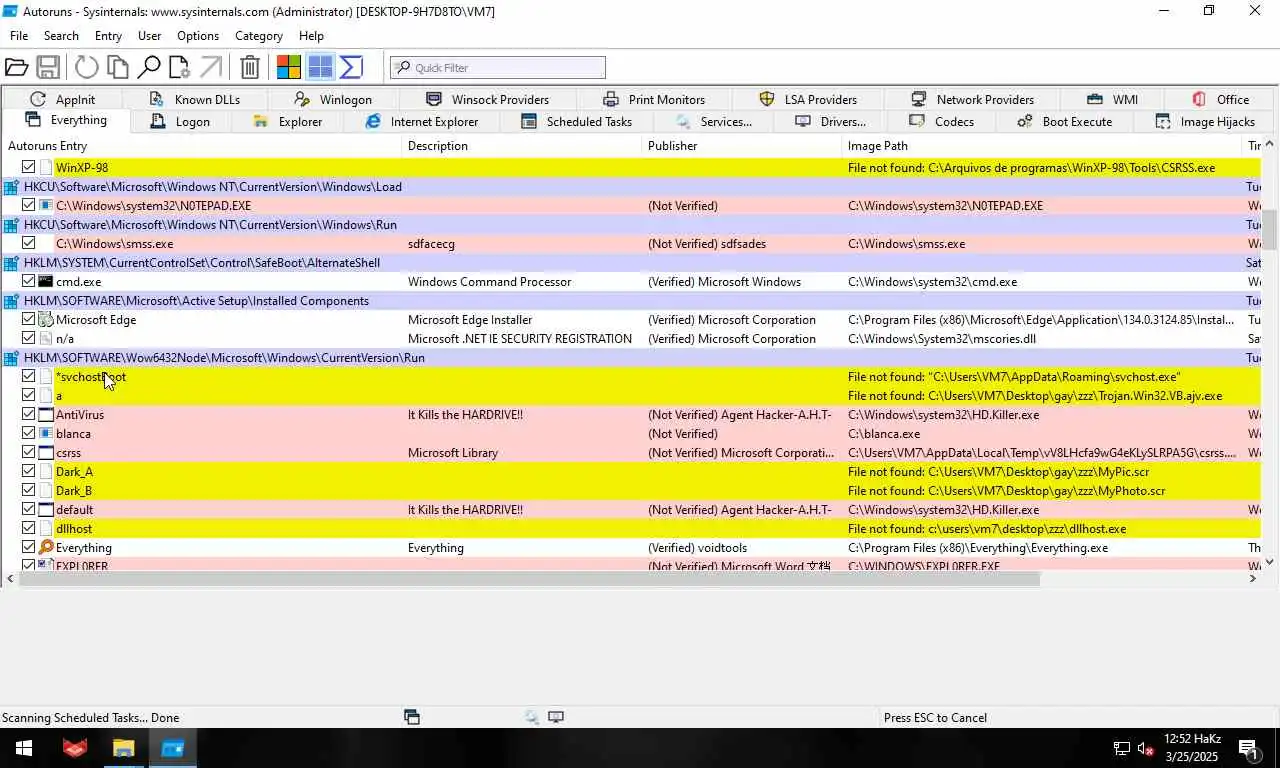Uncheck the Microsoft Edge entry checkbox
Screen dimensions: 1280x768
click(29, 319)
